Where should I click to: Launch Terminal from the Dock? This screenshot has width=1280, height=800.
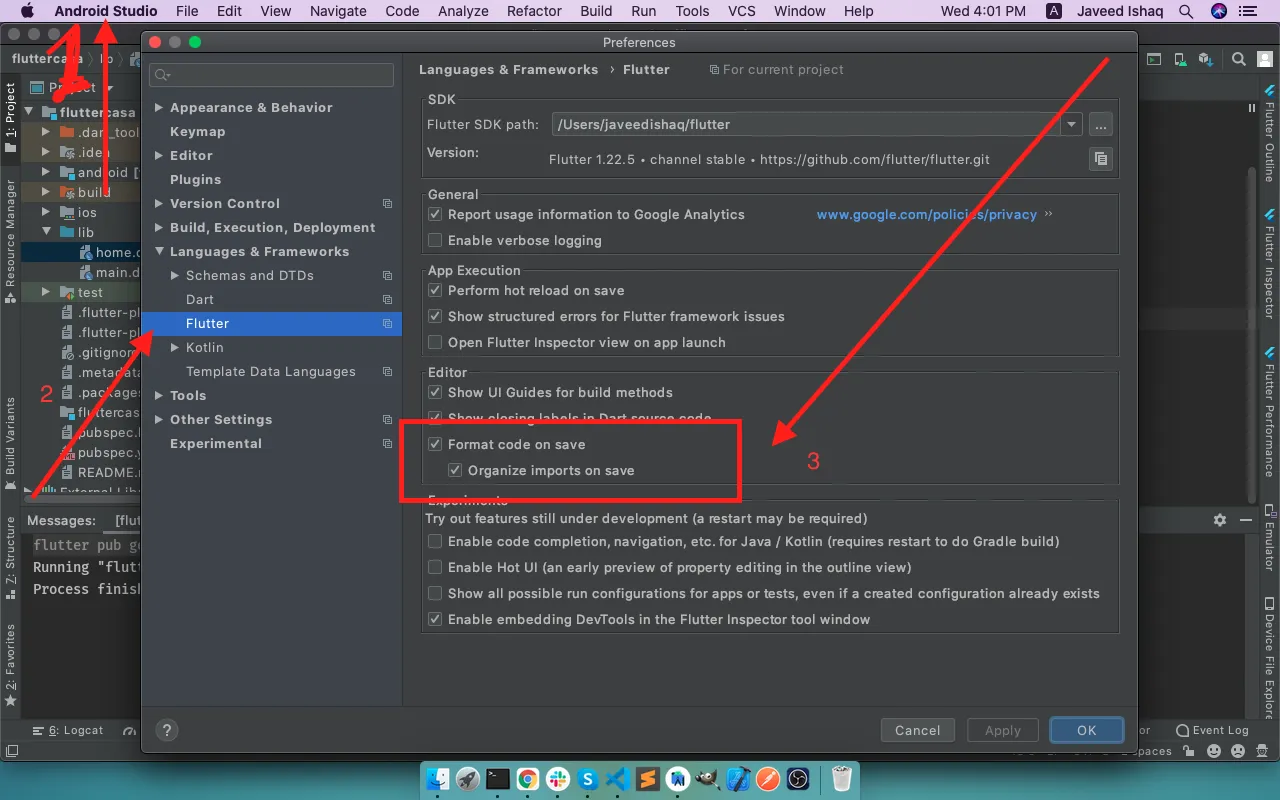point(497,779)
